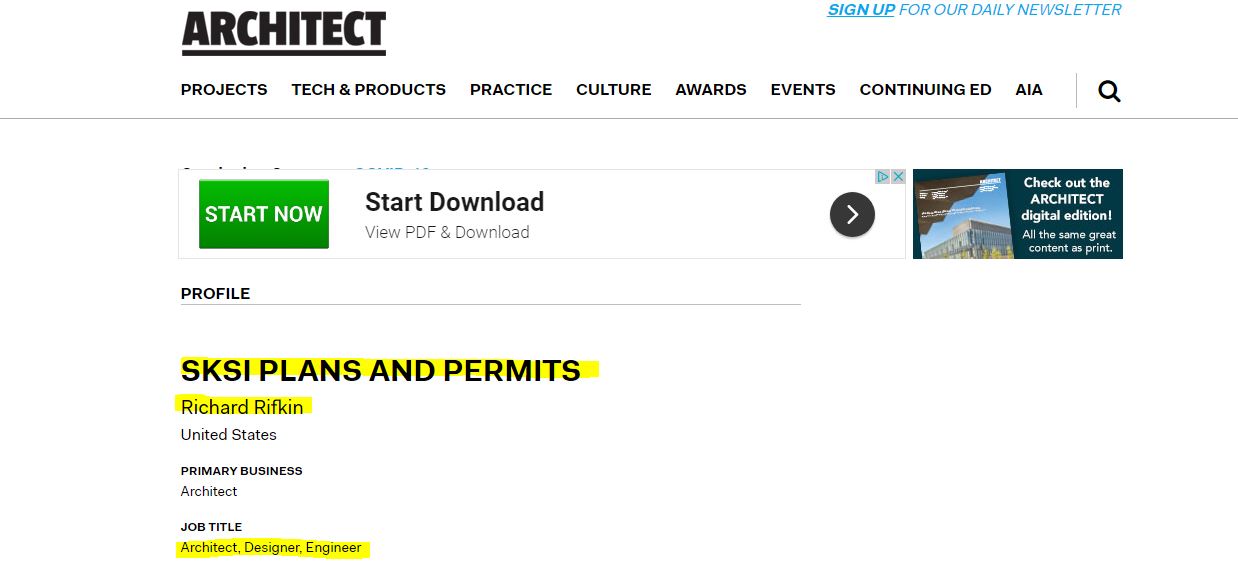The width and height of the screenshot is (1238, 587).
Task: Click SIGN UP newsletter link
Action: click(861, 10)
